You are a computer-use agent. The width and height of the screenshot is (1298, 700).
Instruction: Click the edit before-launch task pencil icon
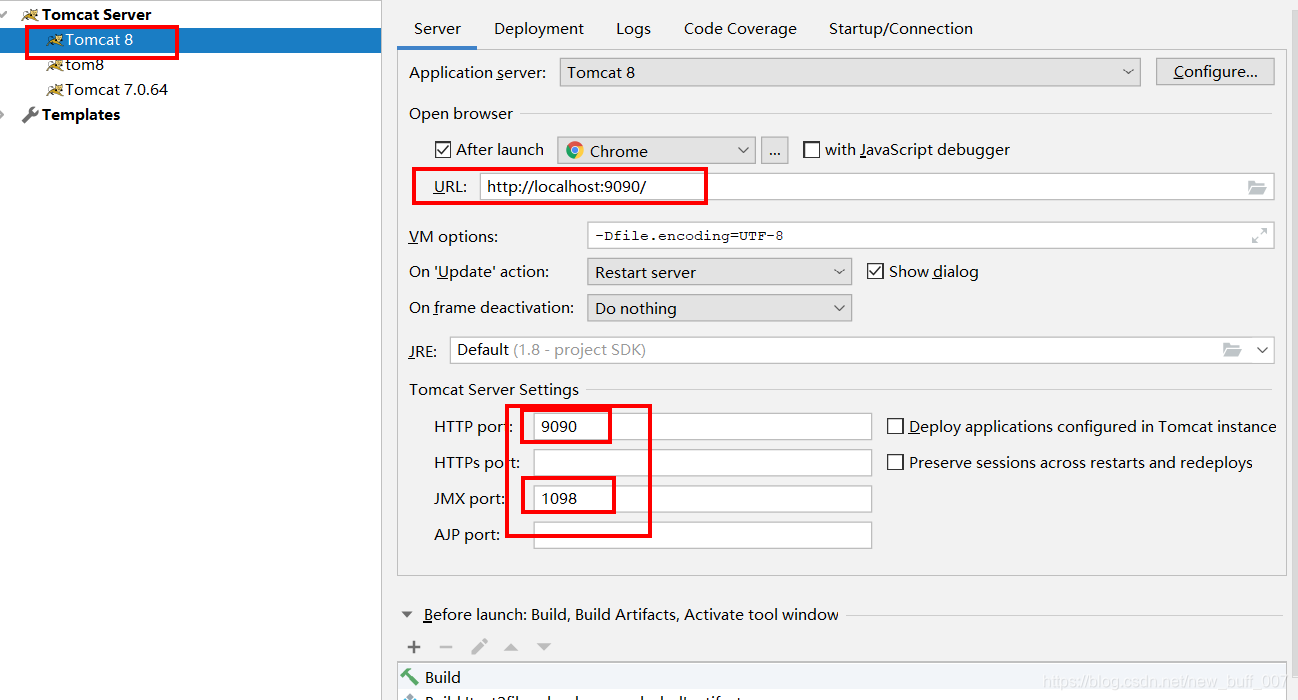click(x=479, y=647)
